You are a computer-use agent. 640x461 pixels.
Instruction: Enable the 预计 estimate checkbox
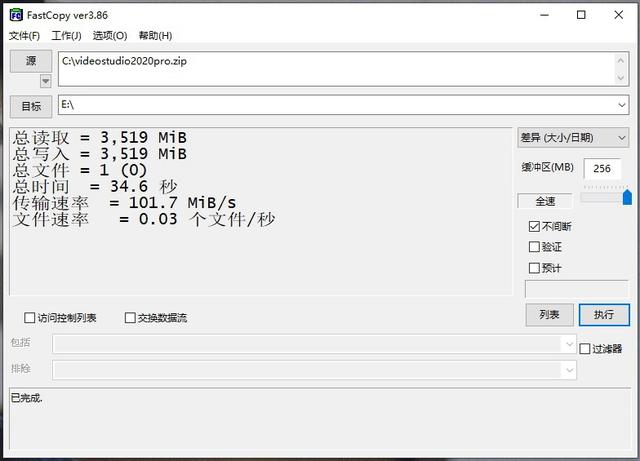534,268
